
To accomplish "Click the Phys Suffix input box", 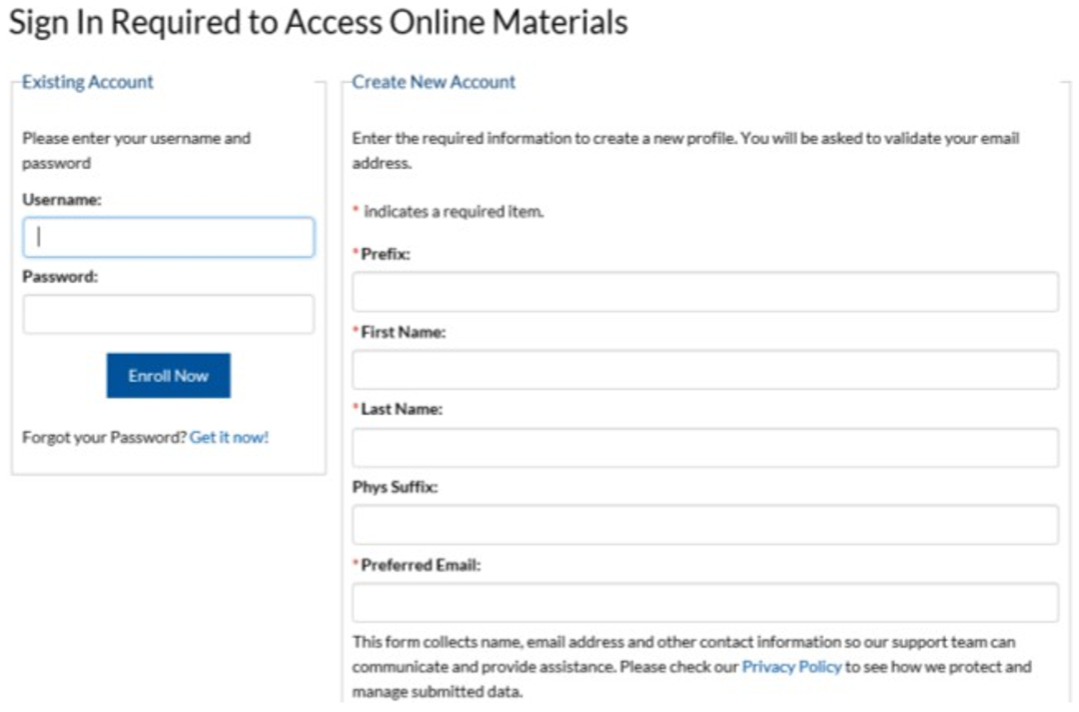I will pos(704,525).
